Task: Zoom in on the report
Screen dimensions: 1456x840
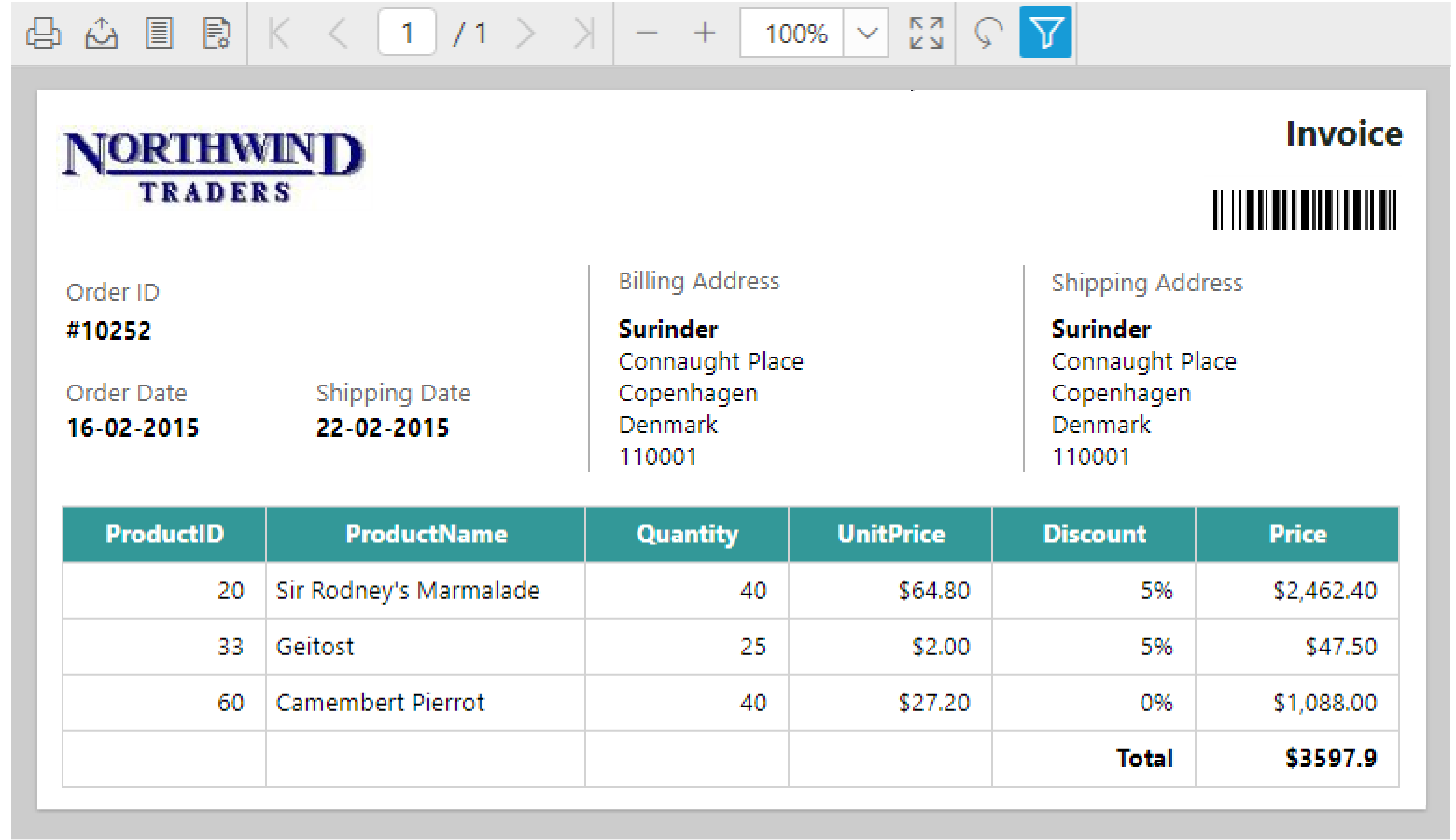Action: [705, 32]
